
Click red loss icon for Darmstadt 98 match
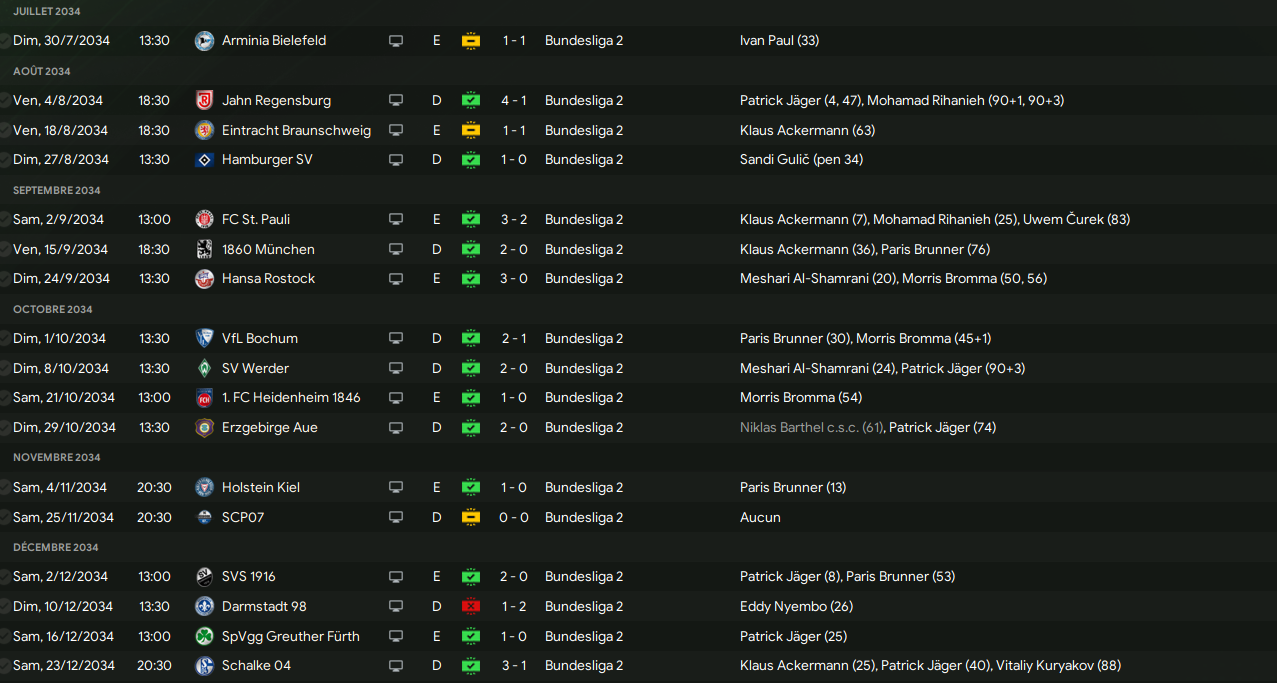point(470,607)
